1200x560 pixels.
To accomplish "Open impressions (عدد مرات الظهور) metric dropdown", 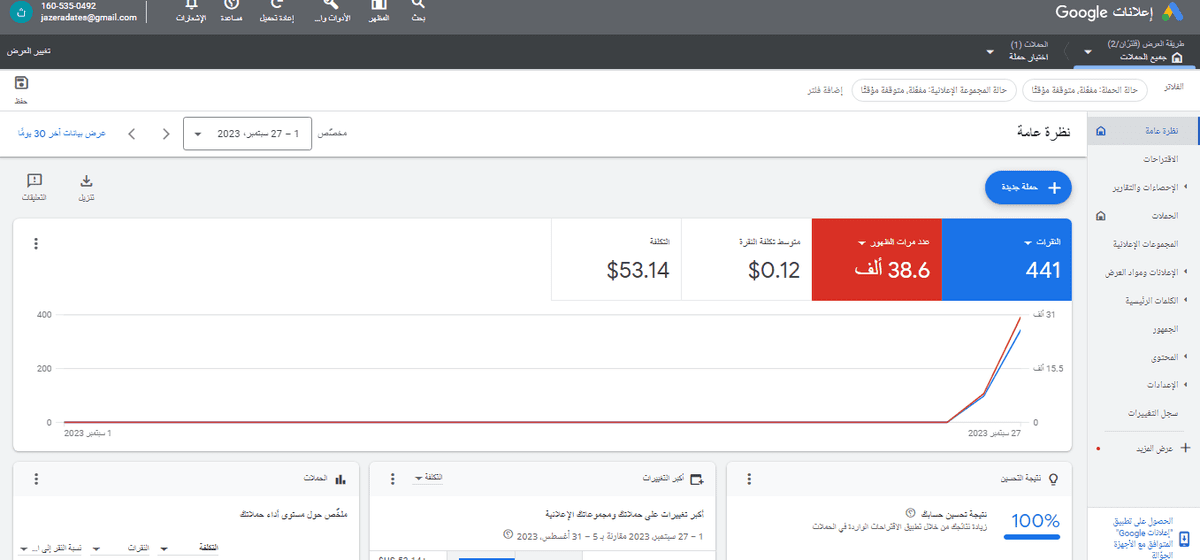I will (x=894, y=242).
